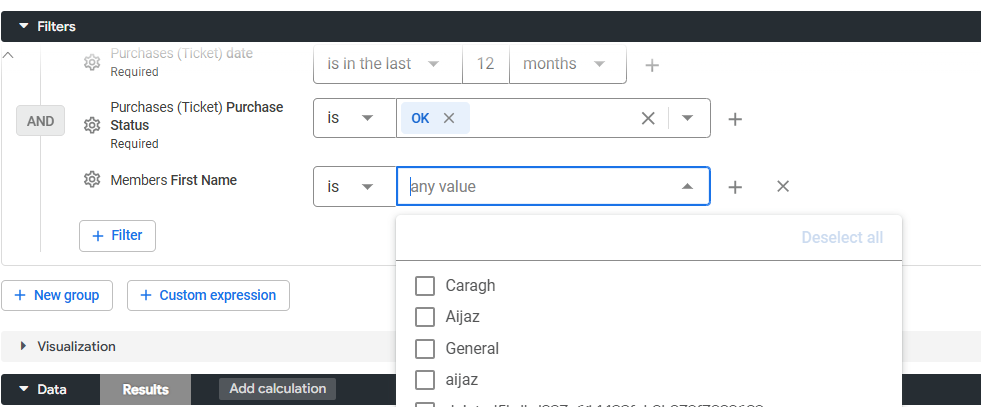Screen dimensions: 981x407
Task: Open settings gear for Purchases (Ticket) date filter
Action: click(92, 63)
